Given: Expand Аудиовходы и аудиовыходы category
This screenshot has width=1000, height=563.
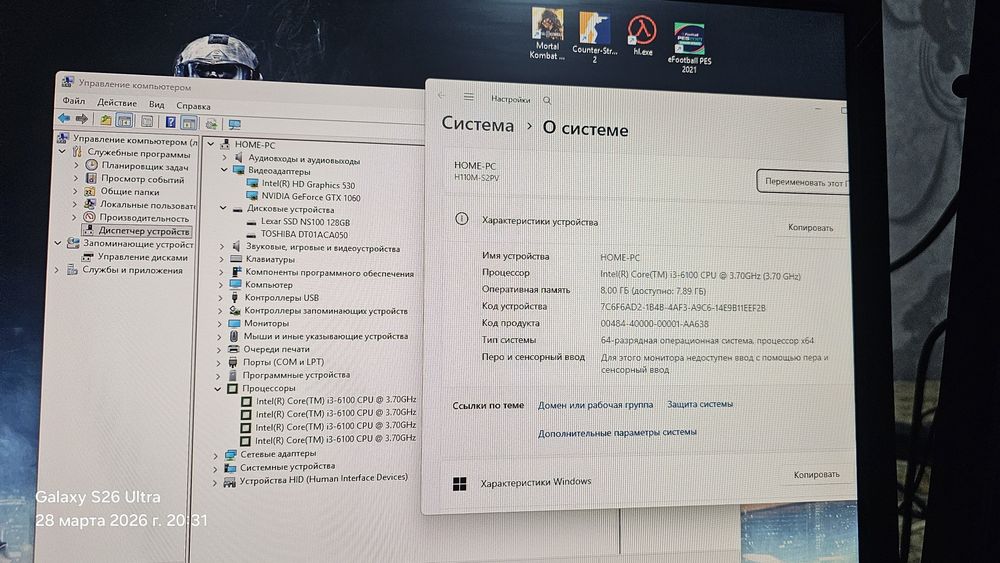Looking at the screenshot, I should pos(224,157).
